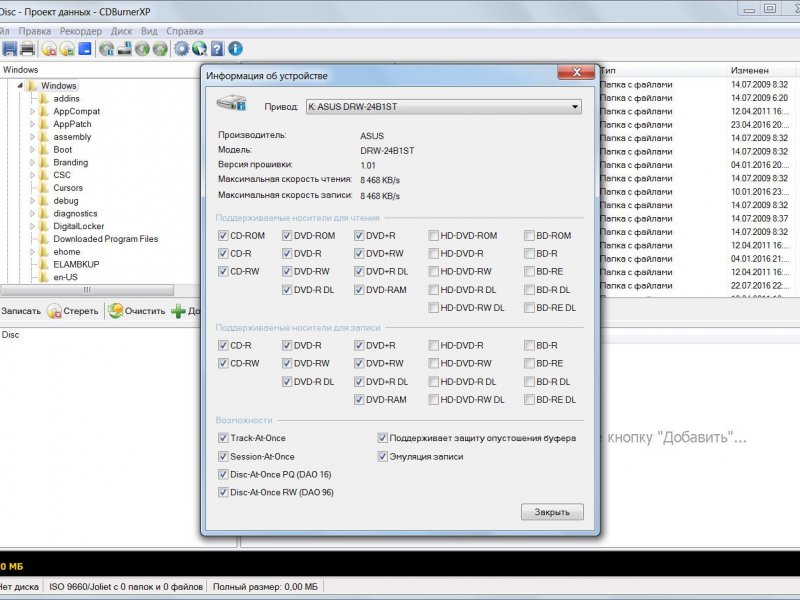Viewport: 800px width, 600px height.
Task: Click the blue square toolbar icon
Action: (85, 49)
